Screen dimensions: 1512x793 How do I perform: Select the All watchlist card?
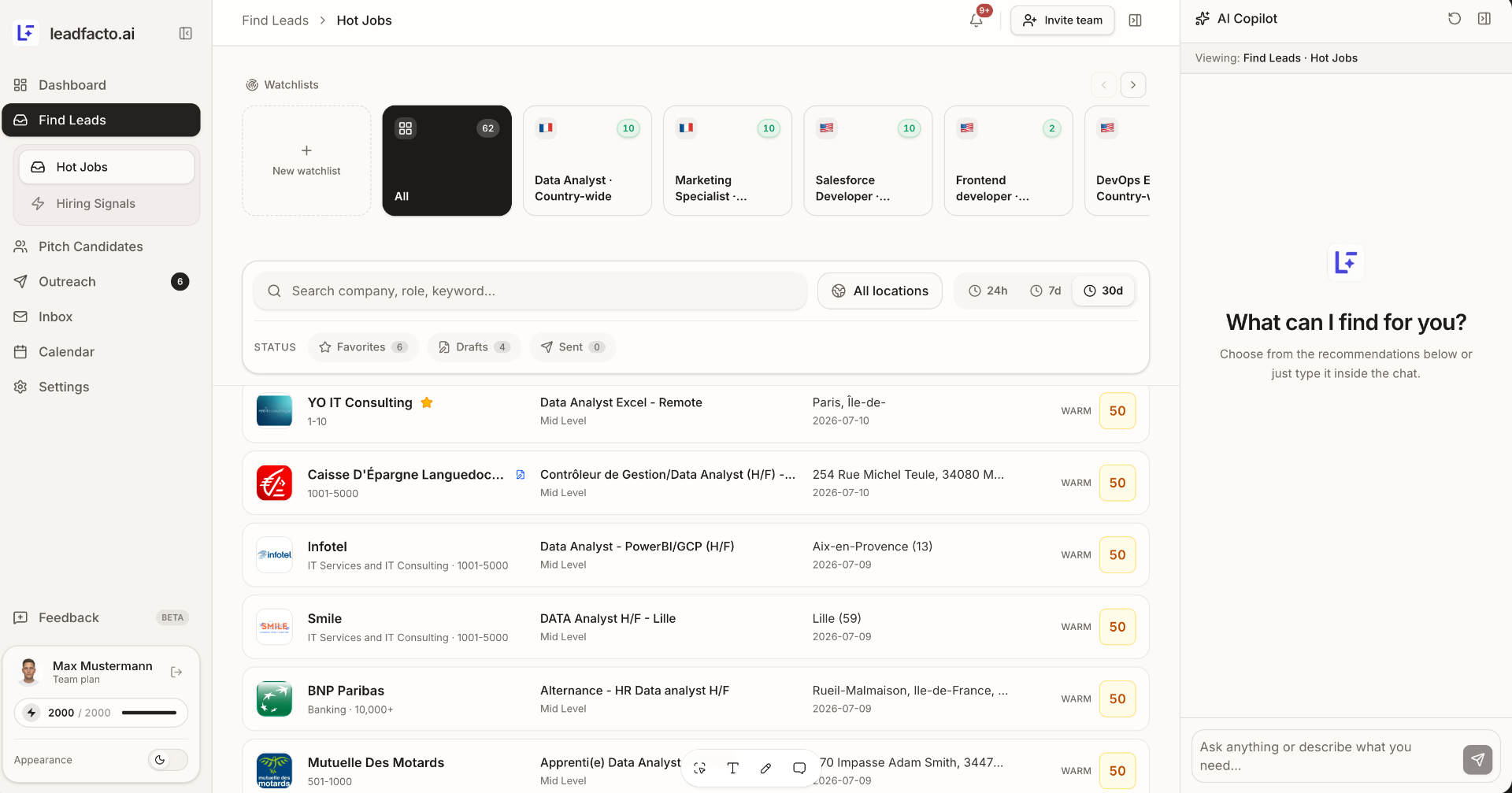click(447, 161)
